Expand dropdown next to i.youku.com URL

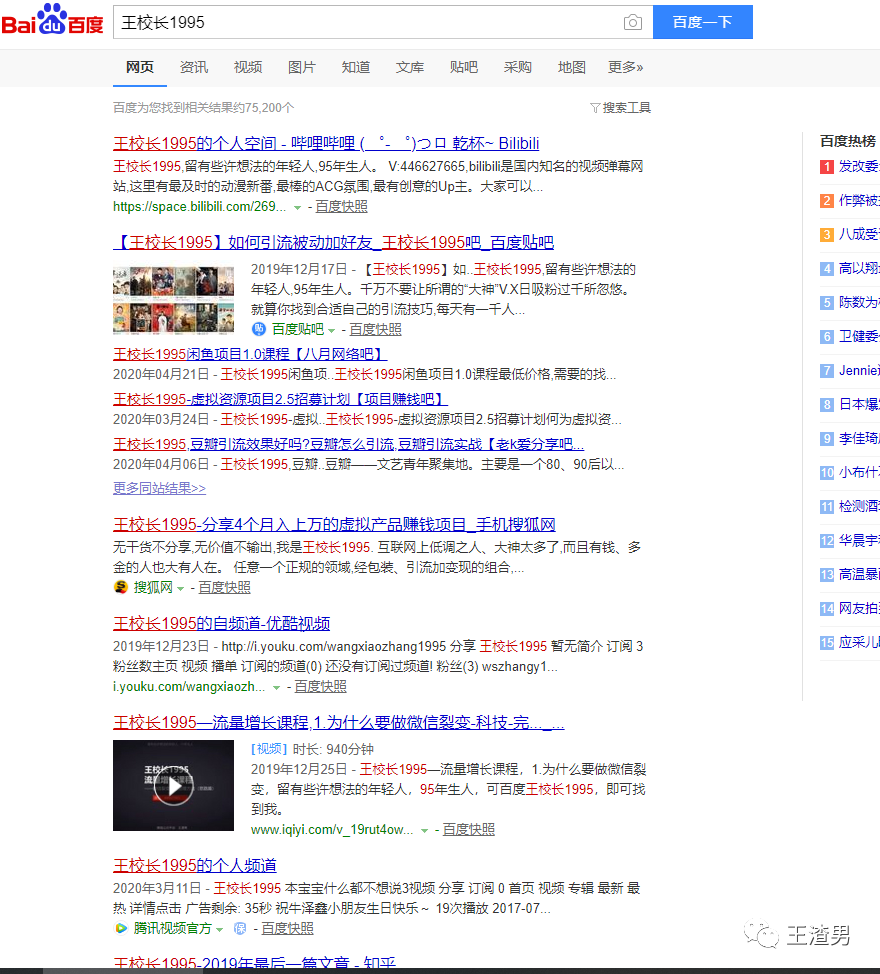pos(276,688)
